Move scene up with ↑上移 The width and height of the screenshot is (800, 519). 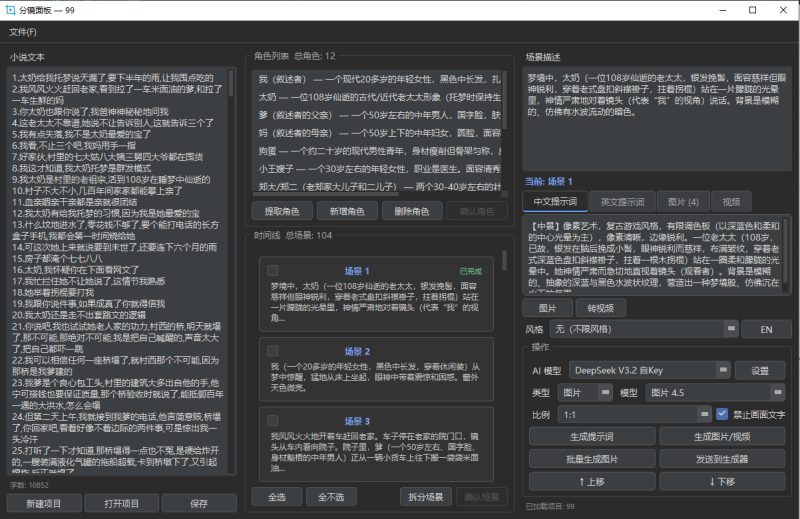591,480
